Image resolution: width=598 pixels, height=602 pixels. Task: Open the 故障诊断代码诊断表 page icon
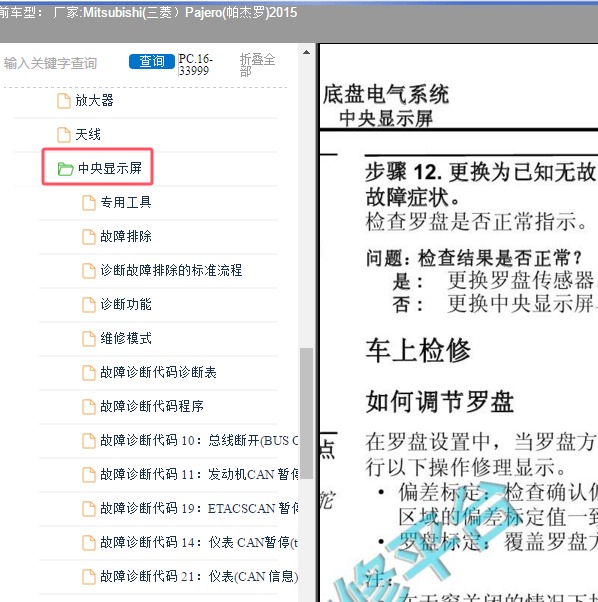[x=89, y=372]
